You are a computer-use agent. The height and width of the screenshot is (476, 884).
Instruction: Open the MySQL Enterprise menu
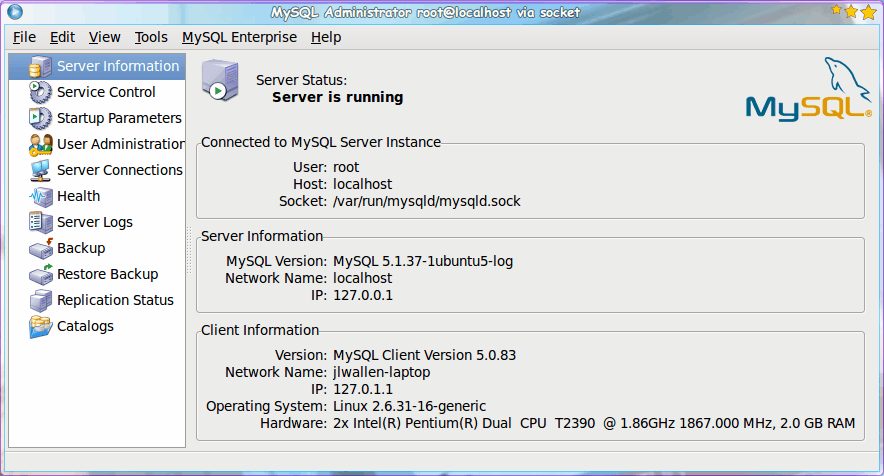pos(239,37)
